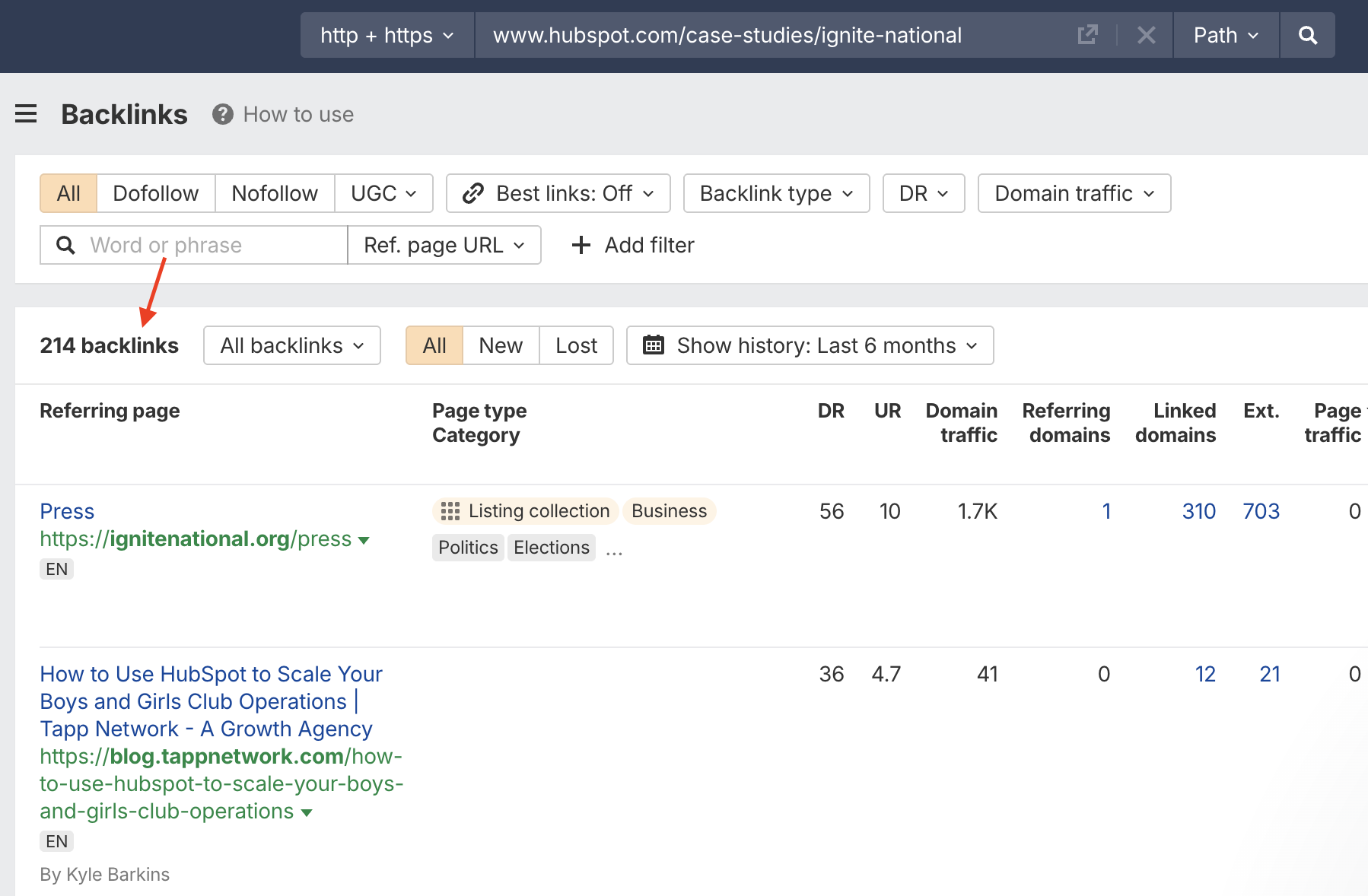Click the Listing collection grid icon
1368x896 pixels.
pyautogui.click(x=450, y=511)
